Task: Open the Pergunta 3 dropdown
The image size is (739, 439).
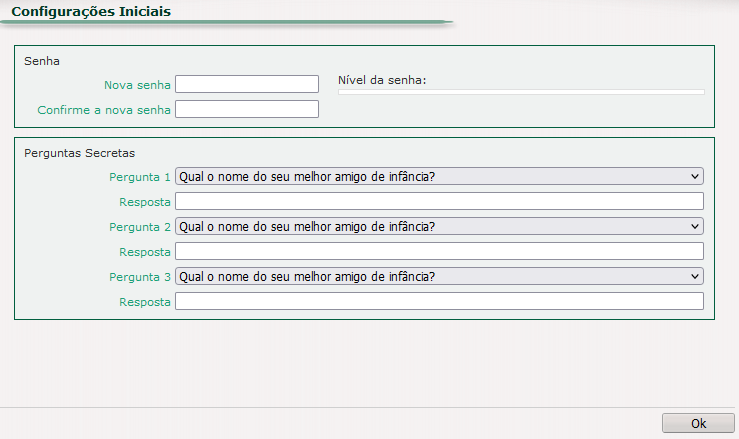Action: [439, 276]
